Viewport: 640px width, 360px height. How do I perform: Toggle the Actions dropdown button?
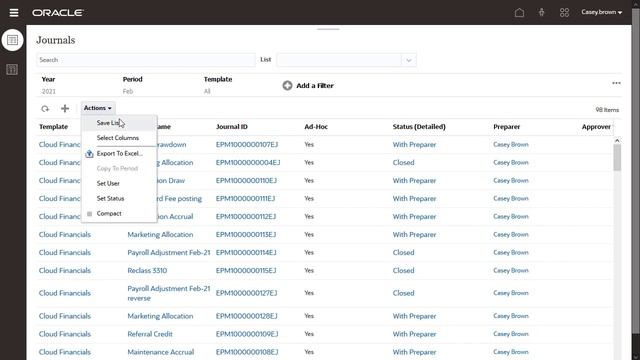pyautogui.click(x=98, y=108)
